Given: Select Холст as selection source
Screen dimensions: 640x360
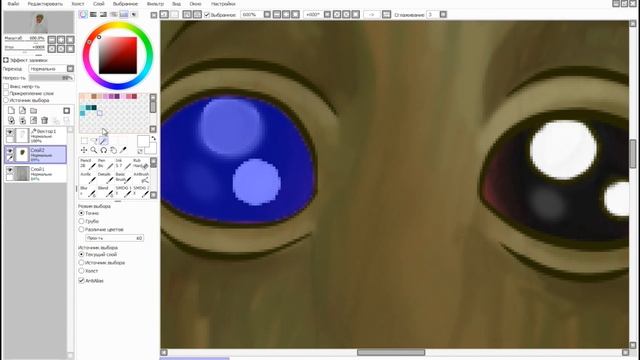Looking at the screenshot, I should [81, 271].
